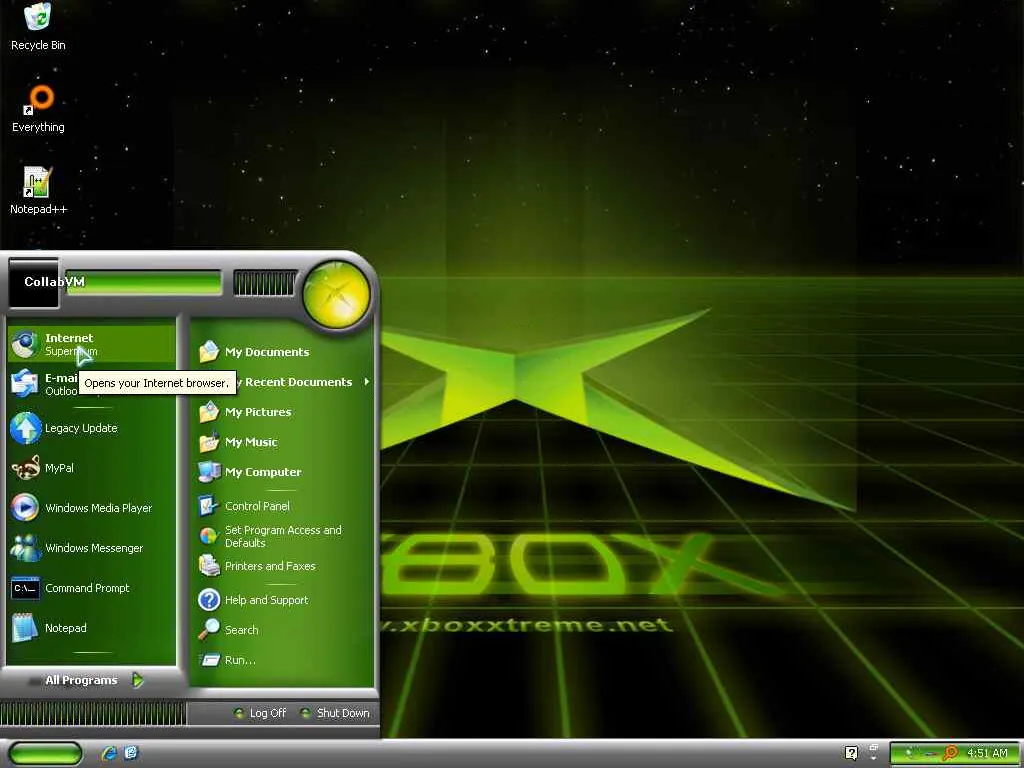The height and width of the screenshot is (768, 1024).
Task: Open the Recycle Bin desktop icon
Action: coord(38,27)
